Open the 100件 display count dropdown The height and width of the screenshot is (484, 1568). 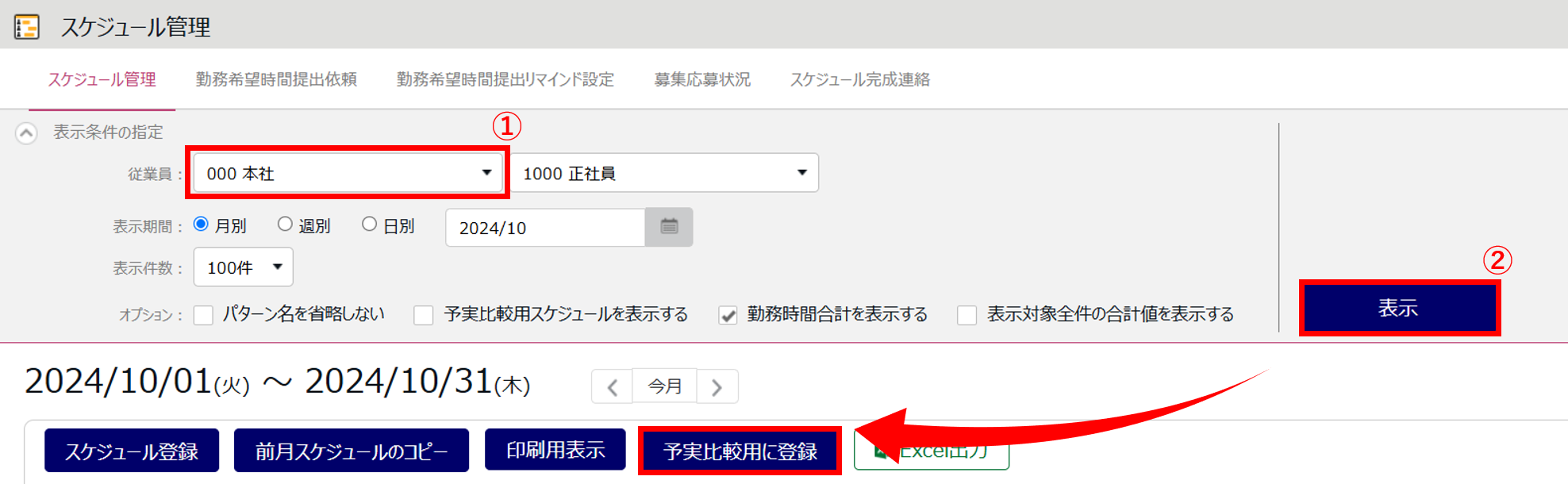tap(244, 267)
